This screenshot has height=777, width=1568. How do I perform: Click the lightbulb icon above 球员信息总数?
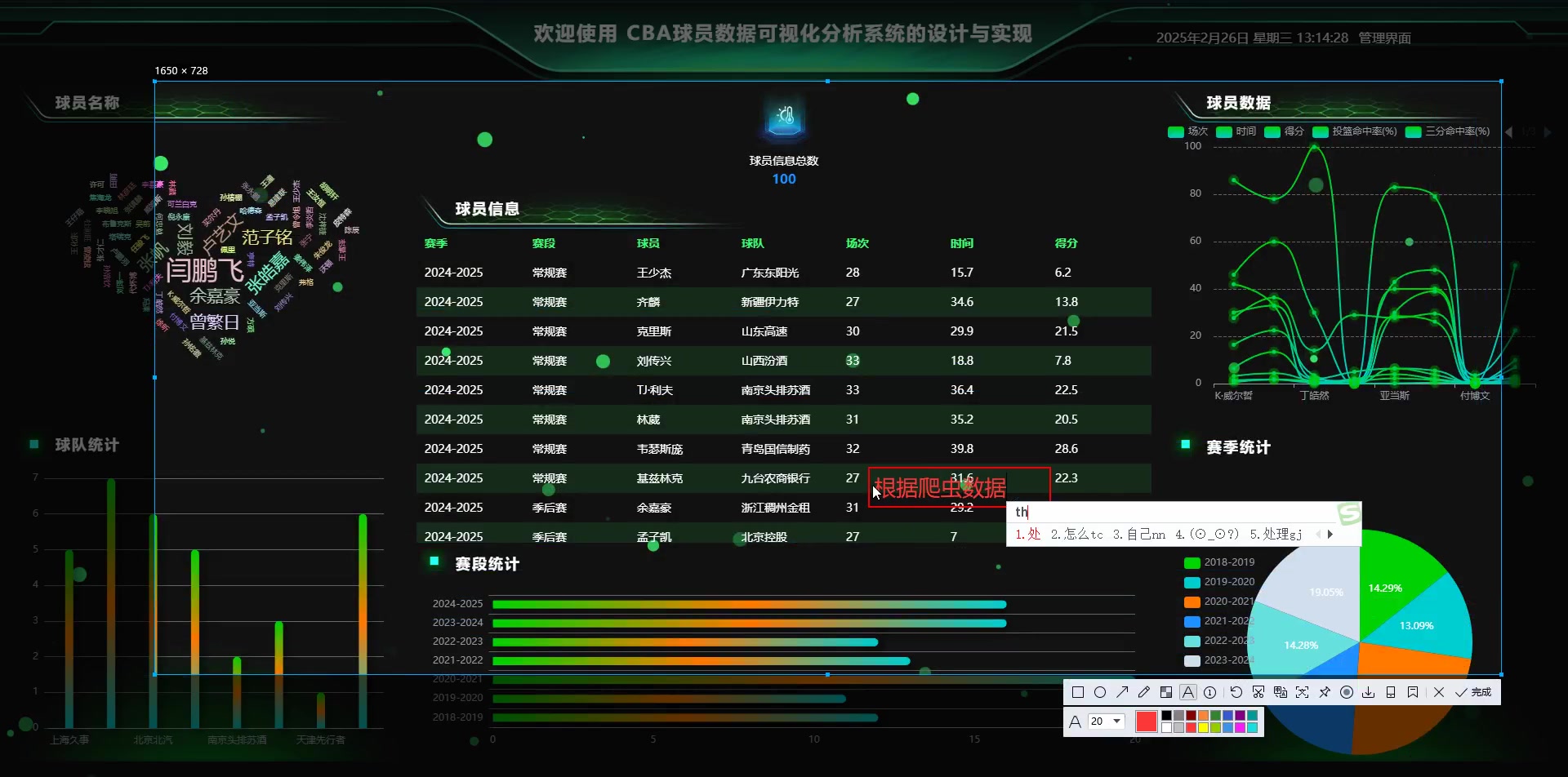pyautogui.click(x=784, y=118)
